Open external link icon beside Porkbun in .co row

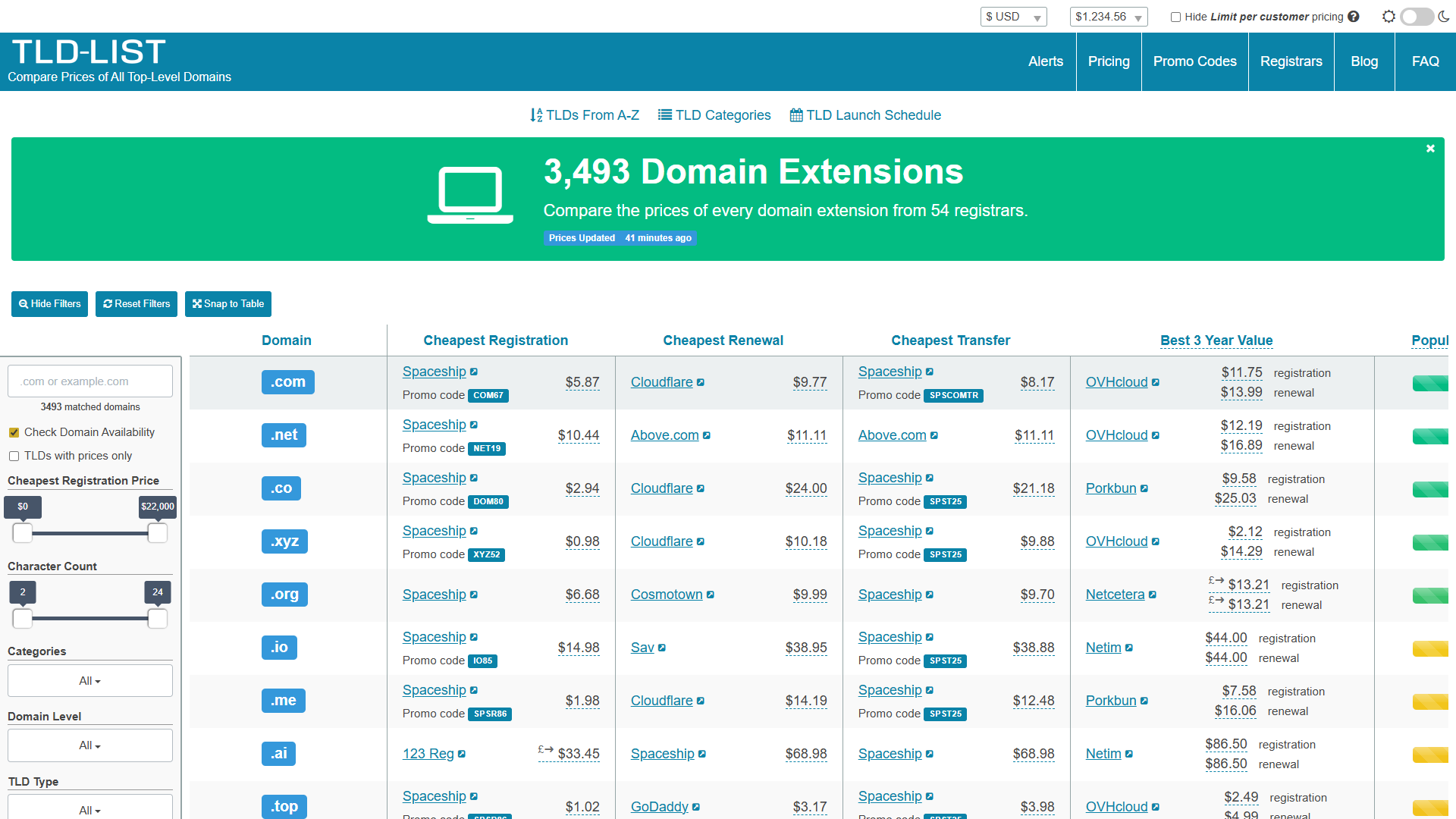tap(1144, 488)
